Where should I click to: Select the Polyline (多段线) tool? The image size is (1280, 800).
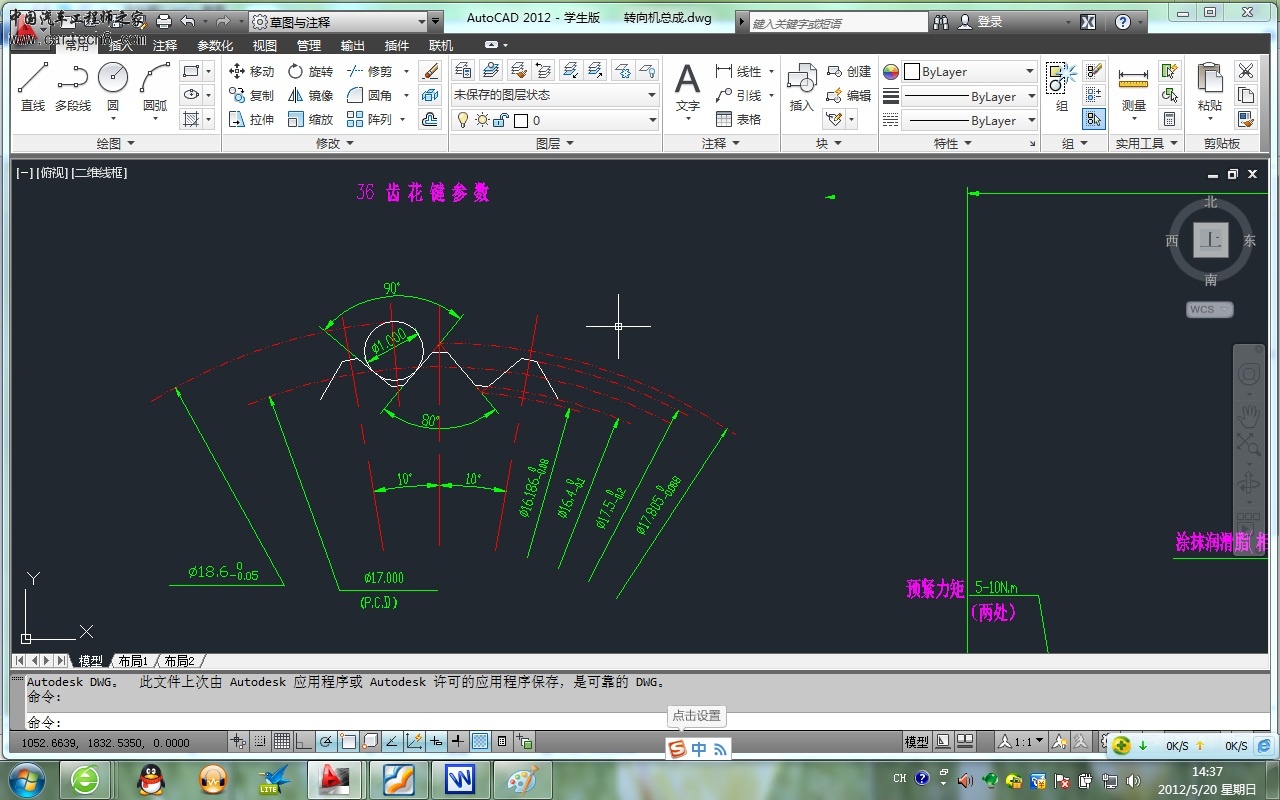pos(72,86)
